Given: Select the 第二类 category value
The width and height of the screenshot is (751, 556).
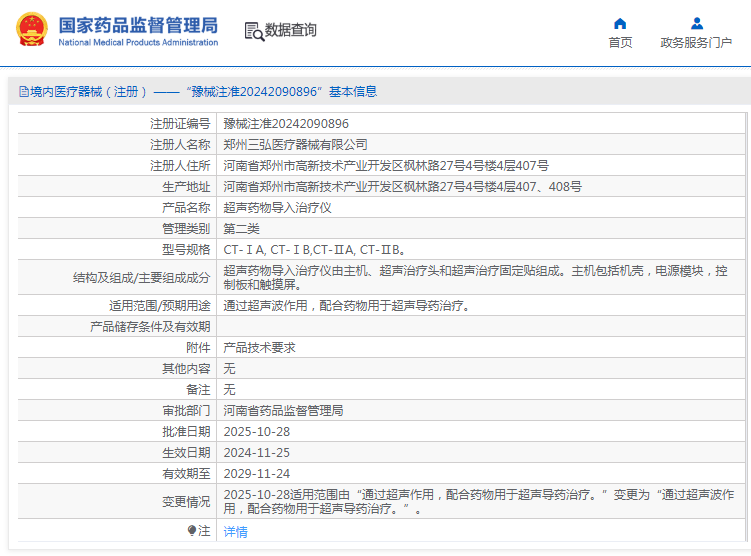Looking at the screenshot, I should pyautogui.click(x=241, y=229).
